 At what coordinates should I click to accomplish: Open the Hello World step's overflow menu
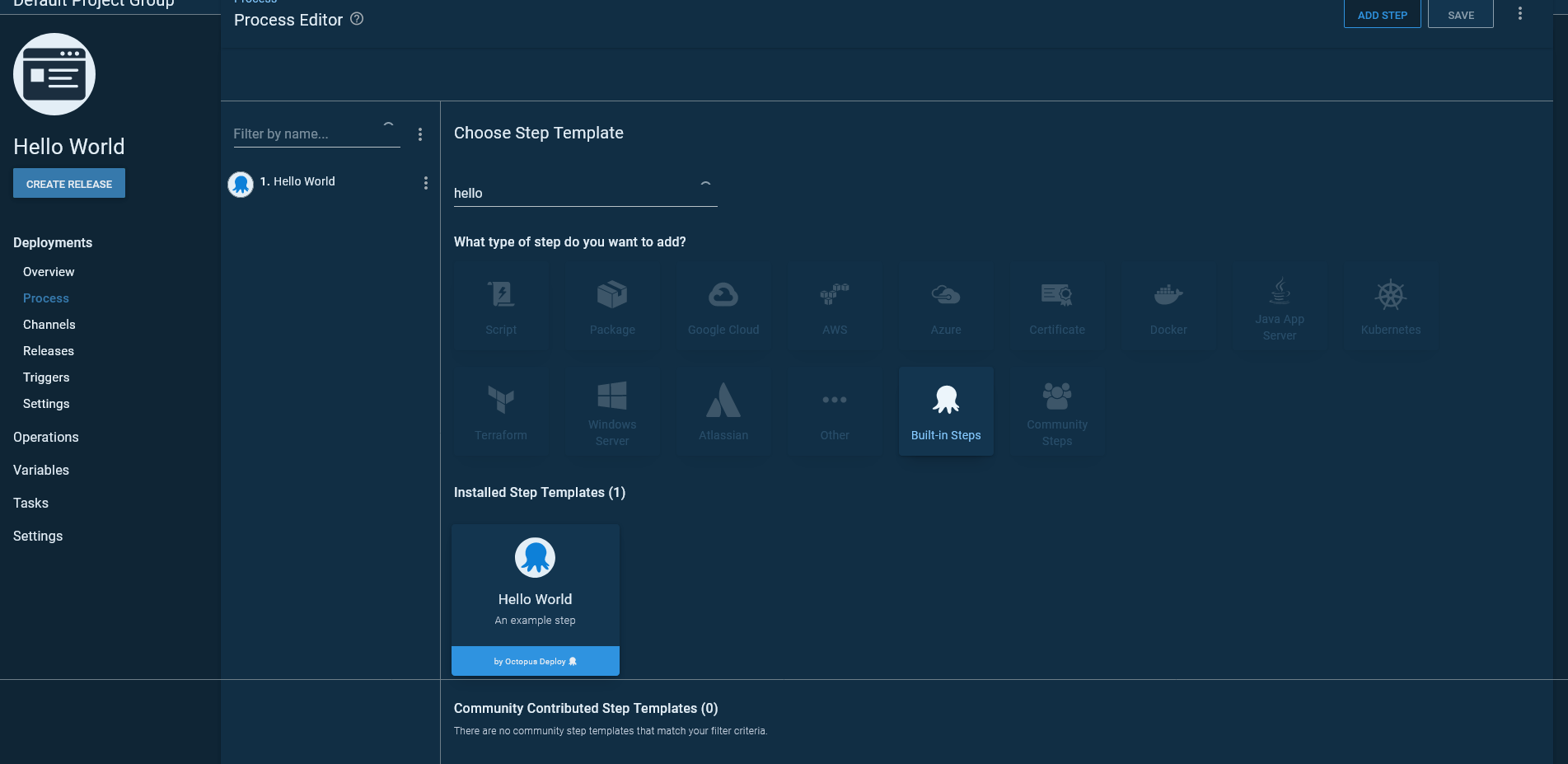[x=426, y=183]
